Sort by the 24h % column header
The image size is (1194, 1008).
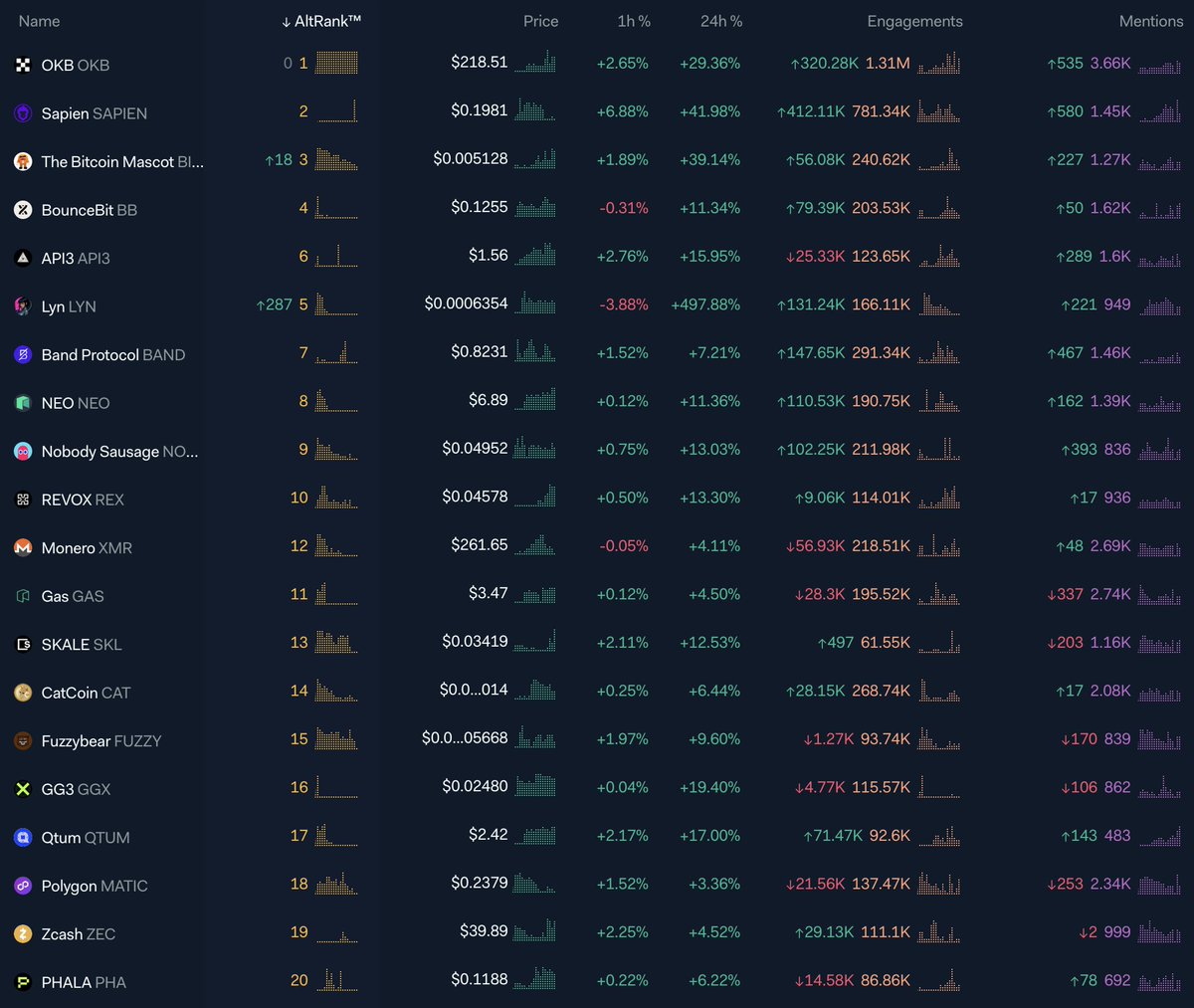(x=720, y=21)
